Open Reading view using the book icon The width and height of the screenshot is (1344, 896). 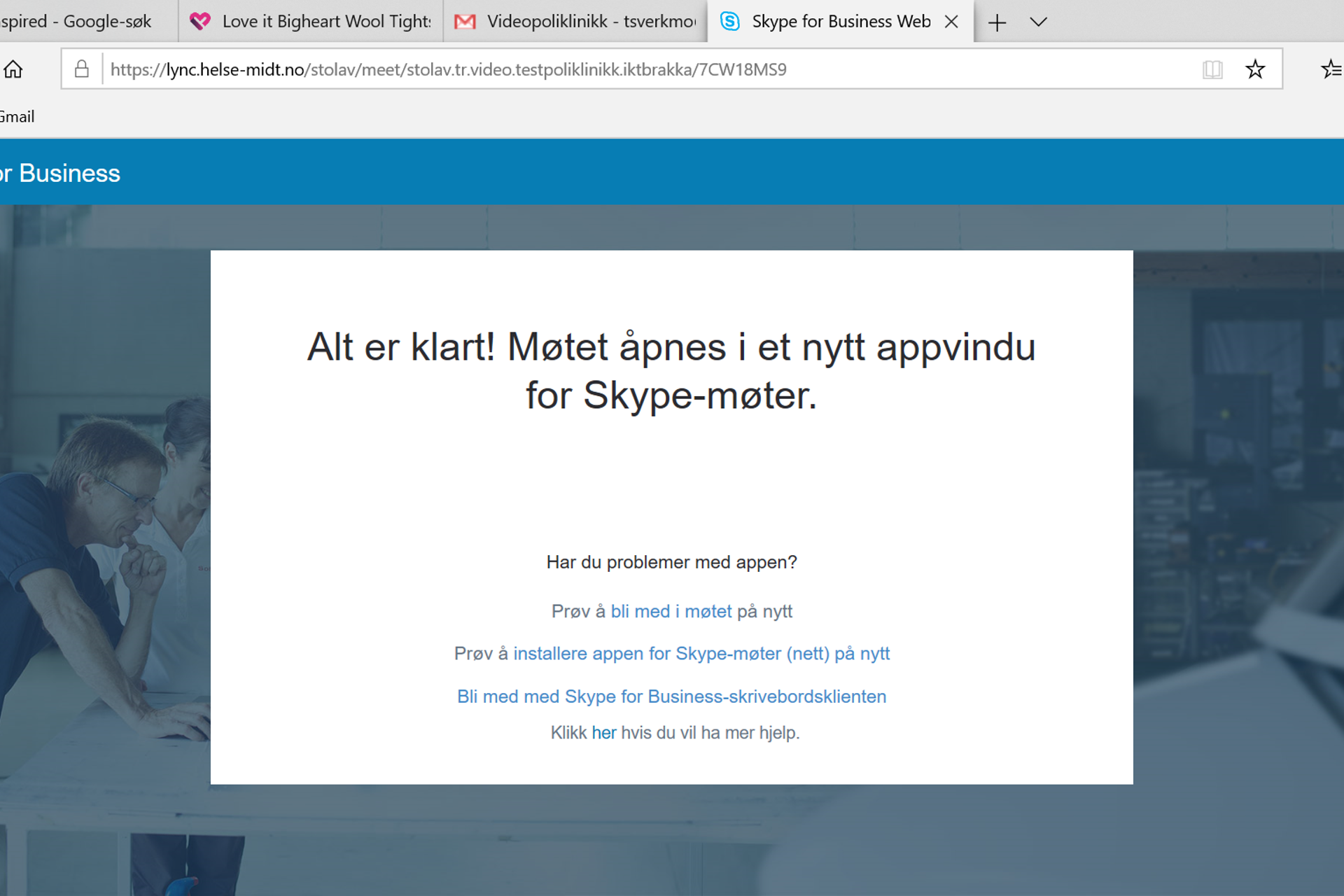click(x=1213, y=69)
